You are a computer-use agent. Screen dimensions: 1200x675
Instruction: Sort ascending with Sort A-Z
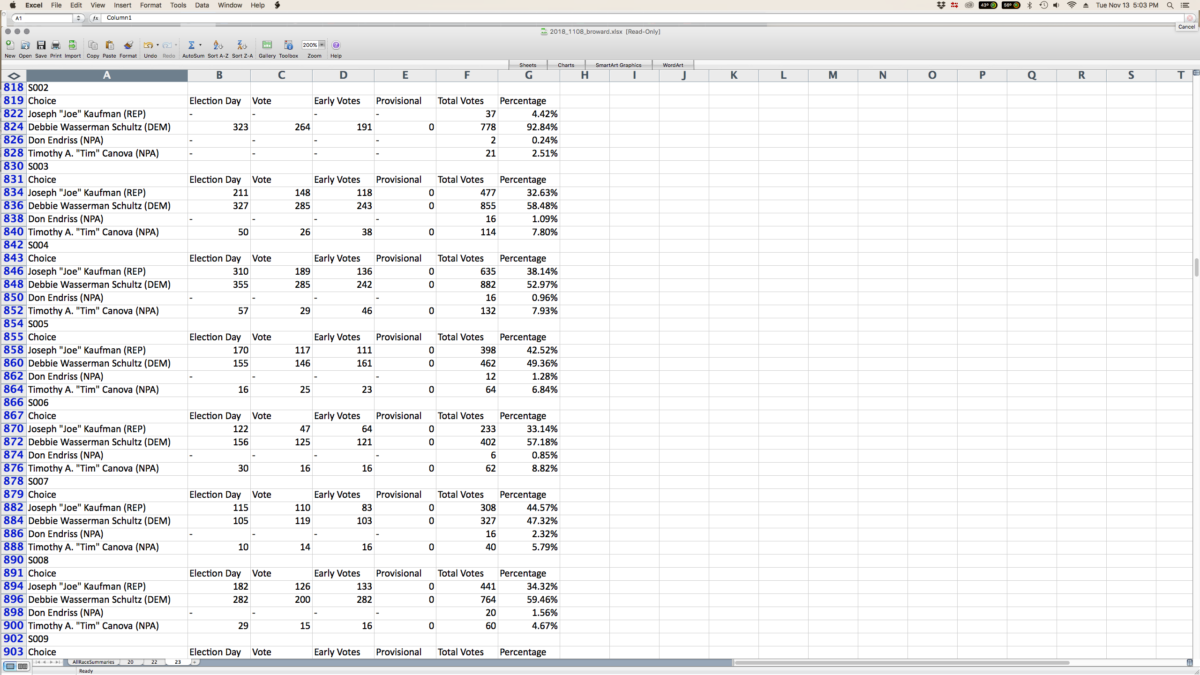[217, 46]
